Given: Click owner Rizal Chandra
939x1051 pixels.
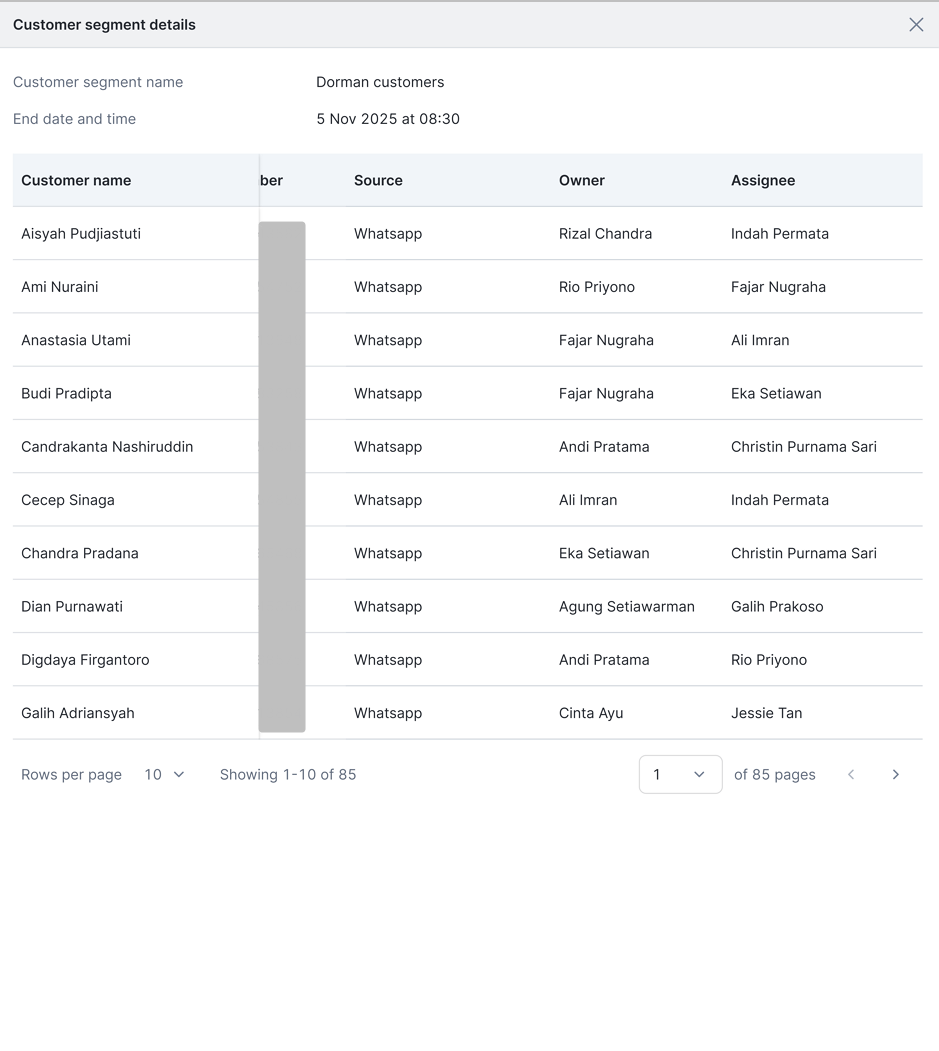Looking at the screenshot, I should pos(605,234).
